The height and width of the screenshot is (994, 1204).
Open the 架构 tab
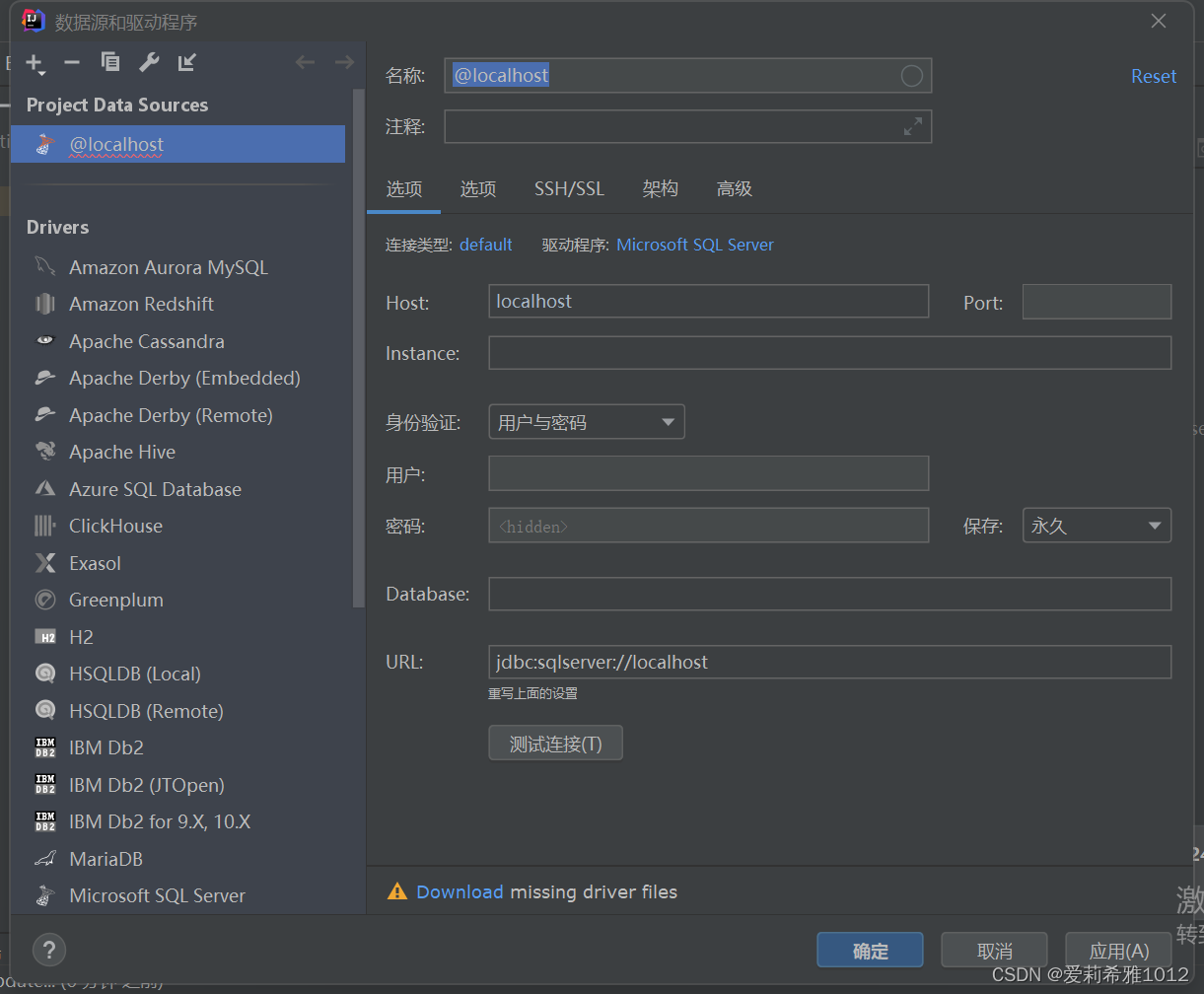pos(661,189)
